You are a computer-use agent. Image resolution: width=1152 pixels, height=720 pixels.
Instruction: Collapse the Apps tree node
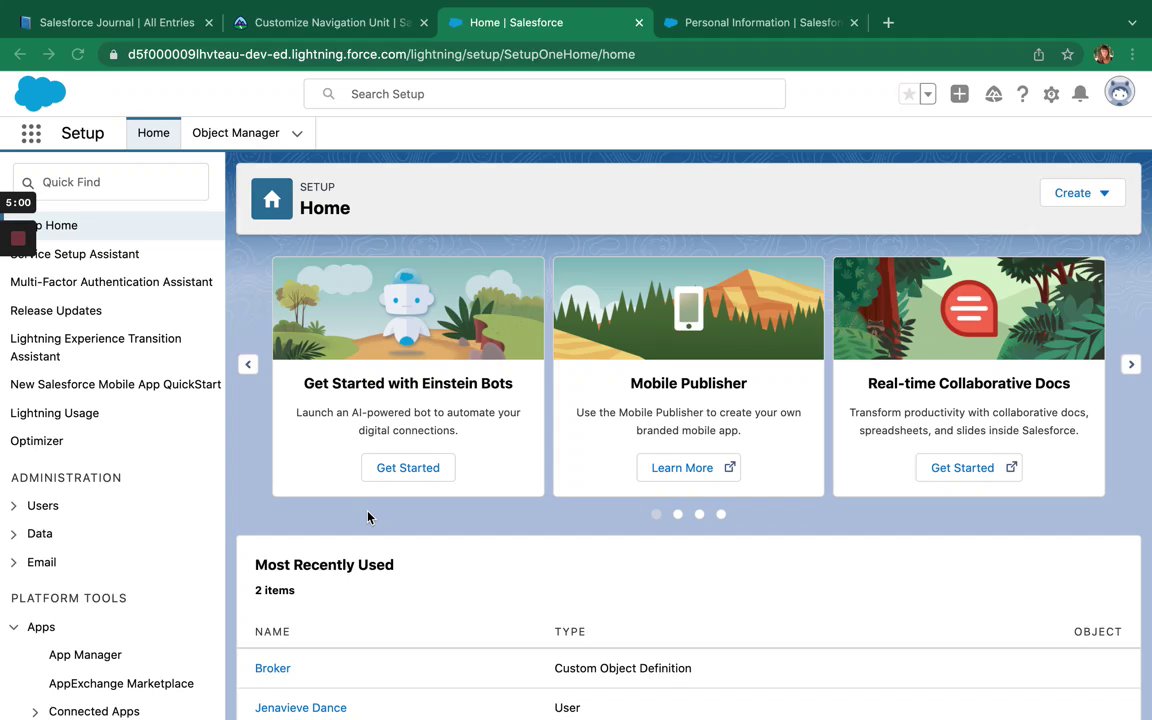tap(13, 627)
